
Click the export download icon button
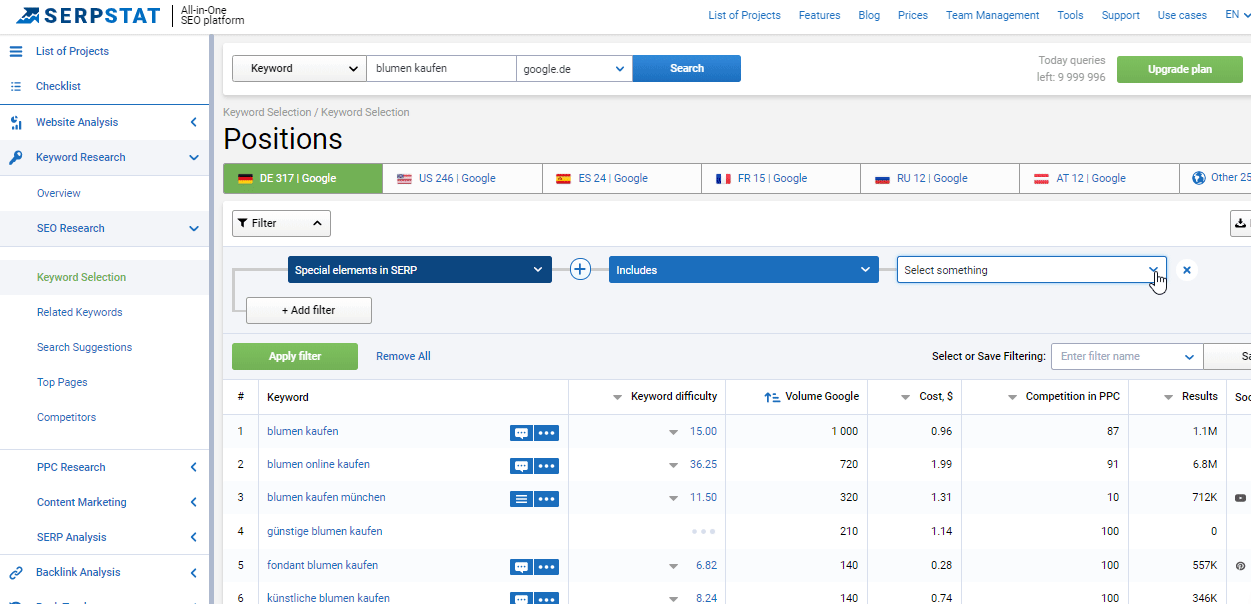tap(1240, 223)
